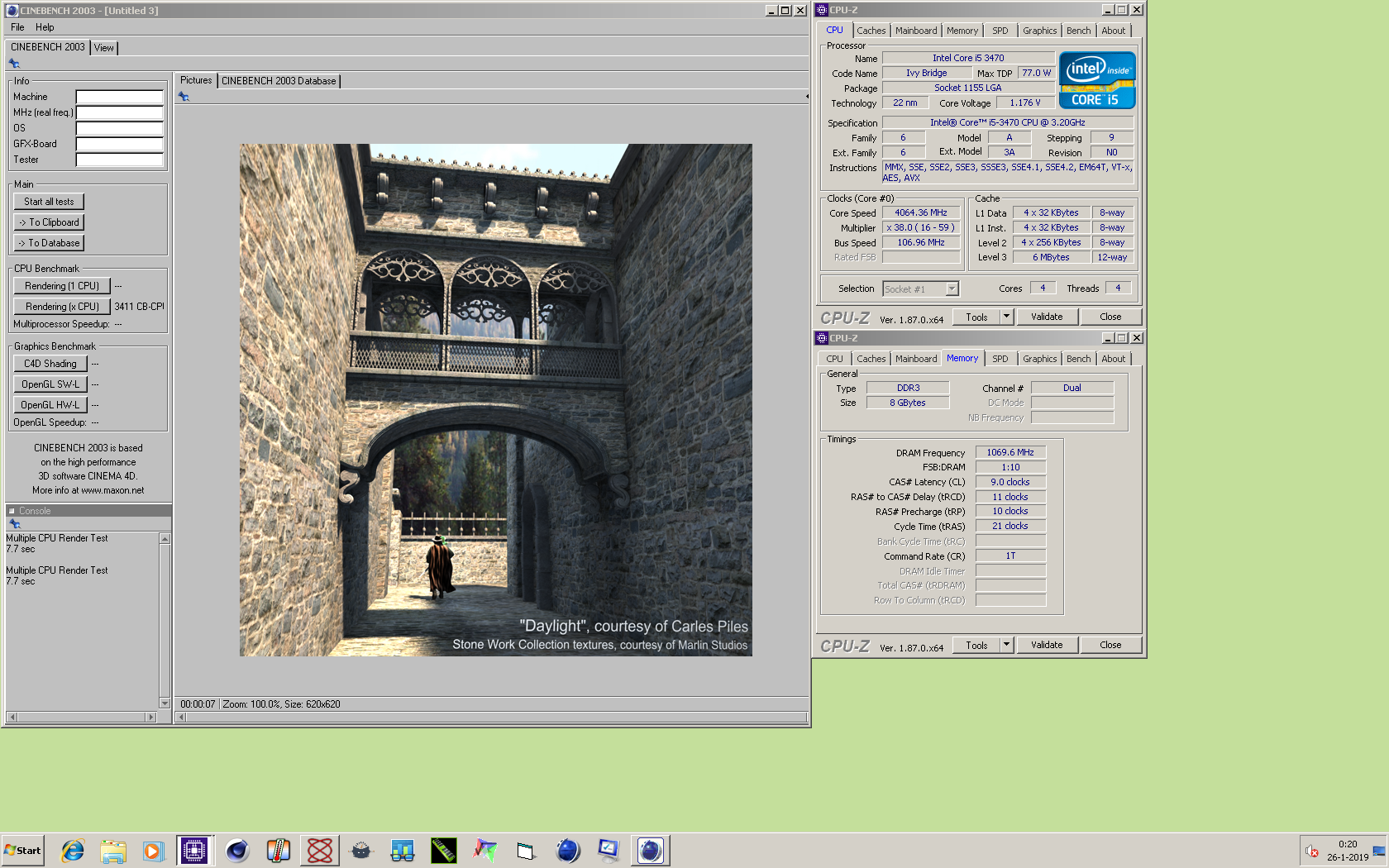Switch to the View tab in CINEBENCH
1389x868 pixels.
click(x=104, y=48)
